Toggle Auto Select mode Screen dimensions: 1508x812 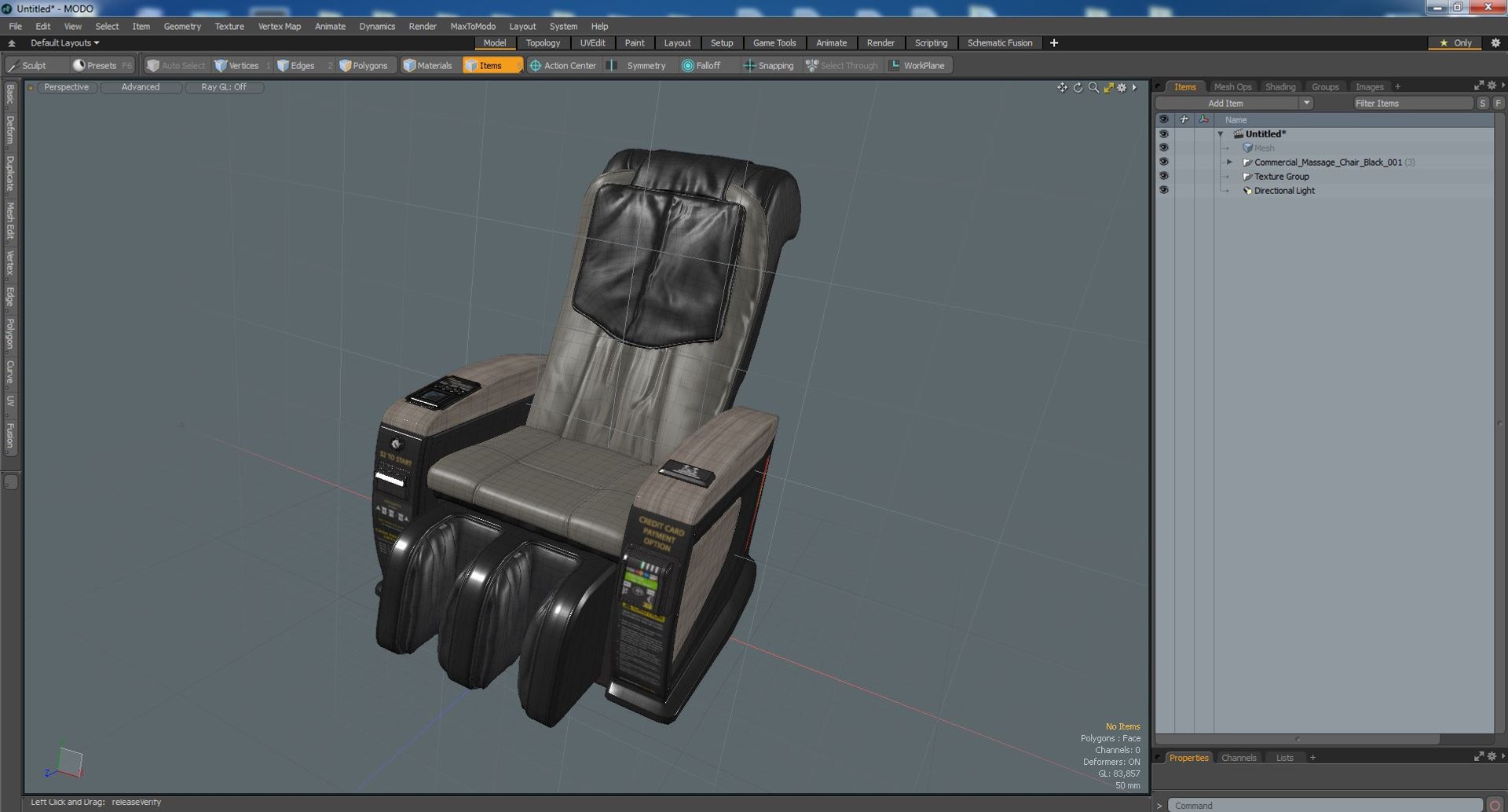[x=176, y=65]
